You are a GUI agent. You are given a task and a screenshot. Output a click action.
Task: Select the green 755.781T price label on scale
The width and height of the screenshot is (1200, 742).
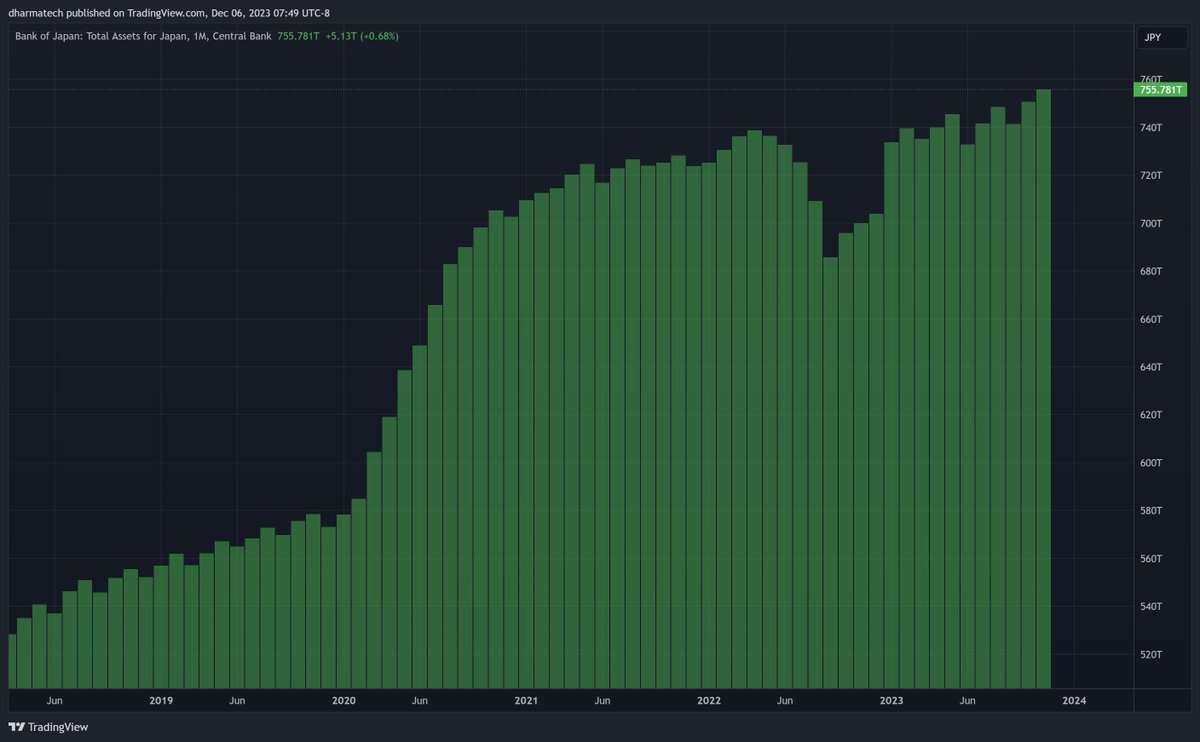click(x=1160, y=90)
